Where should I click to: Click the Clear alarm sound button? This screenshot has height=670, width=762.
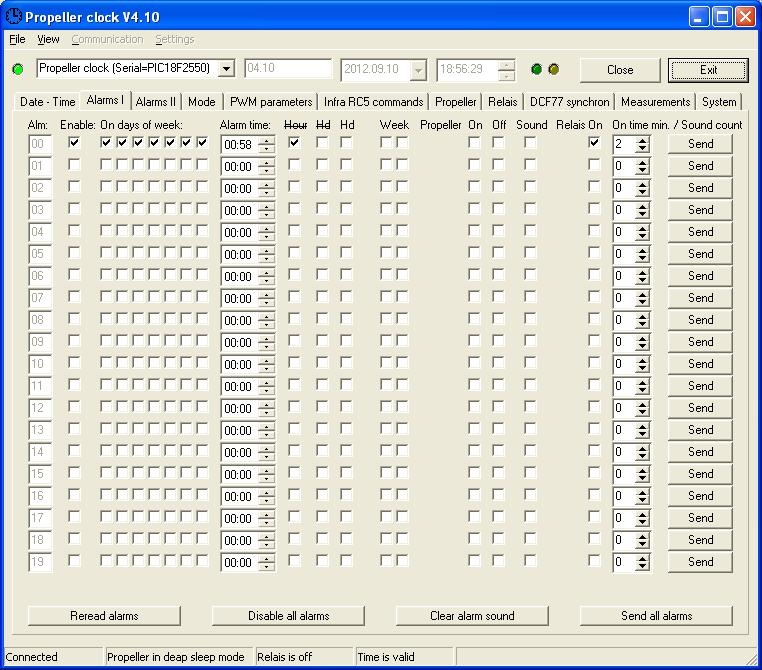(472, 616)
